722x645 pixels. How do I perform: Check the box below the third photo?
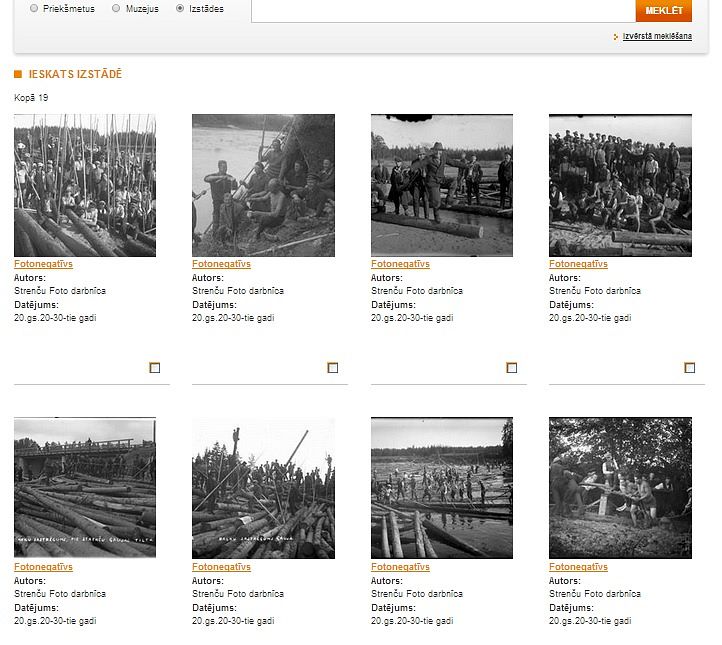point(512,368)
